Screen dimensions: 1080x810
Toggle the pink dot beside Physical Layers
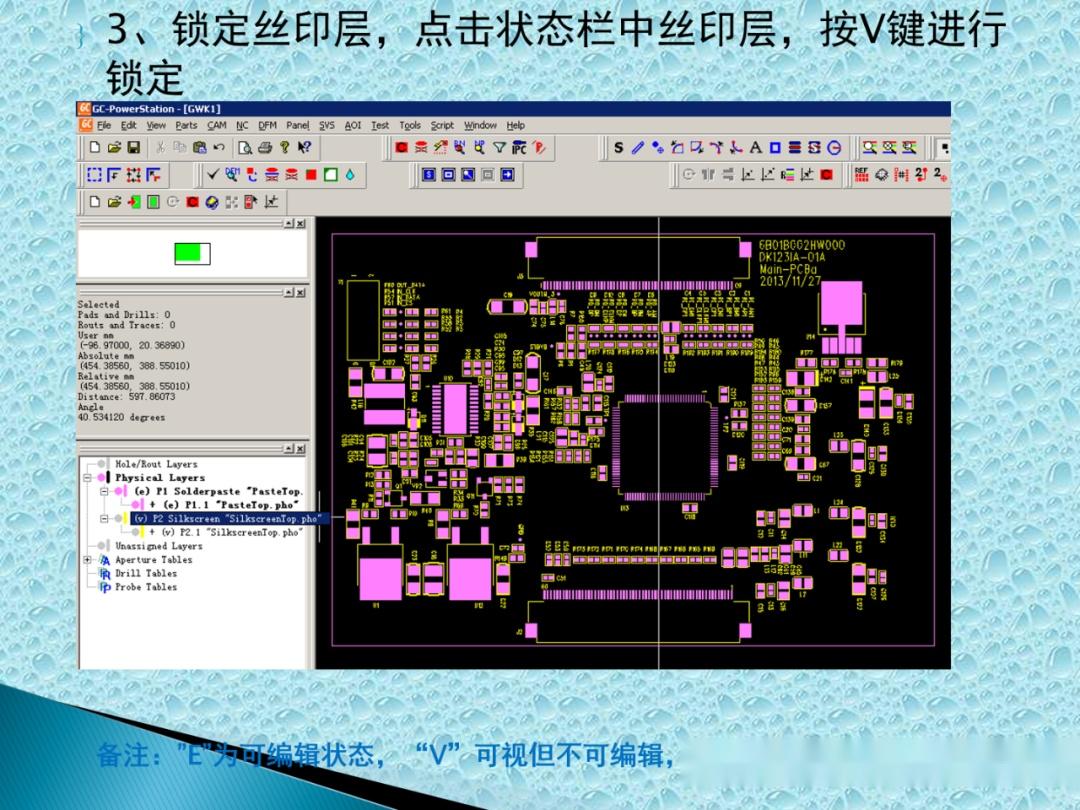(100, 478)
